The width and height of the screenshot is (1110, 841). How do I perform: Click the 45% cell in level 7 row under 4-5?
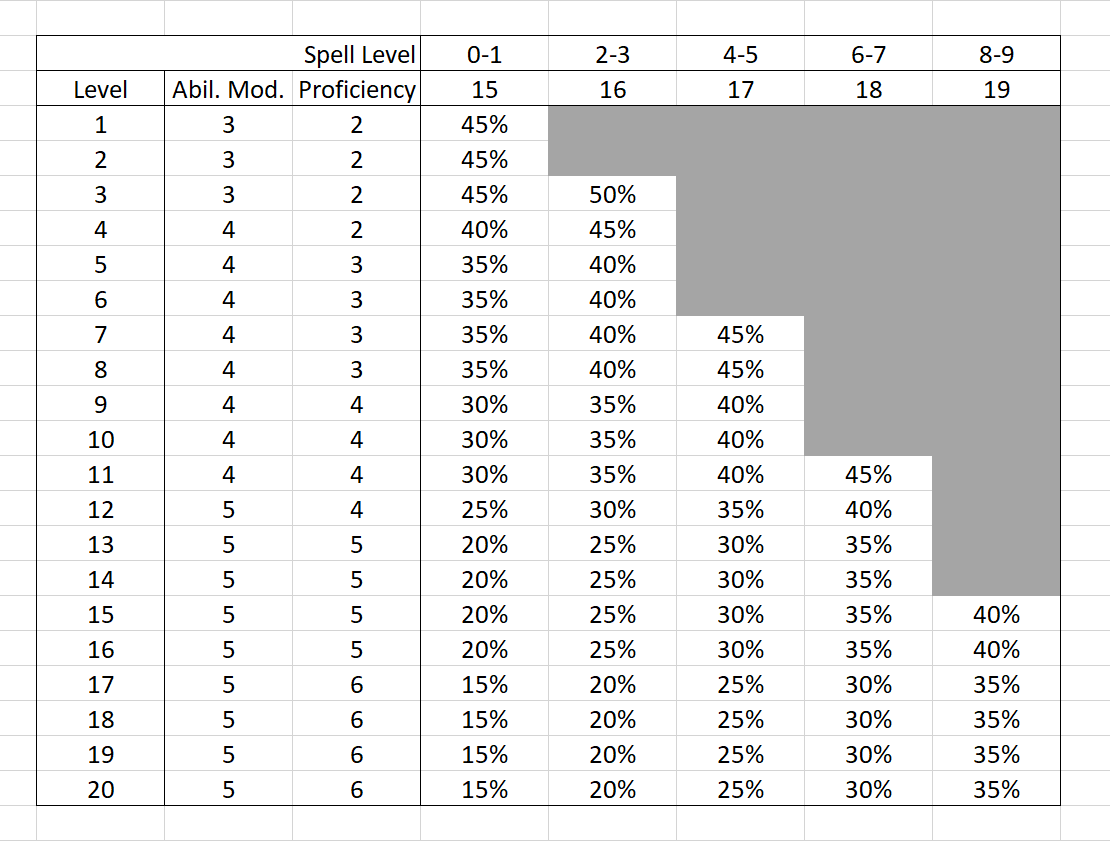click(x=740, y=334)
